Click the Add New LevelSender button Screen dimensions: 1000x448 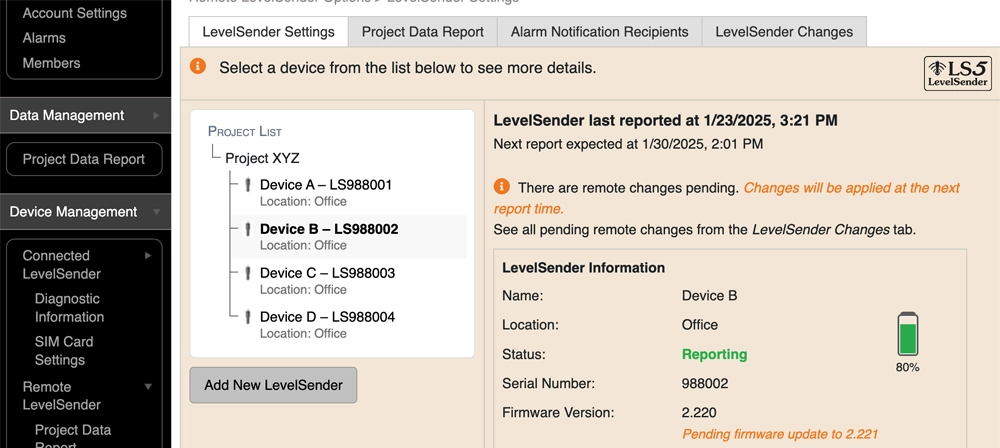click(274, 385)
